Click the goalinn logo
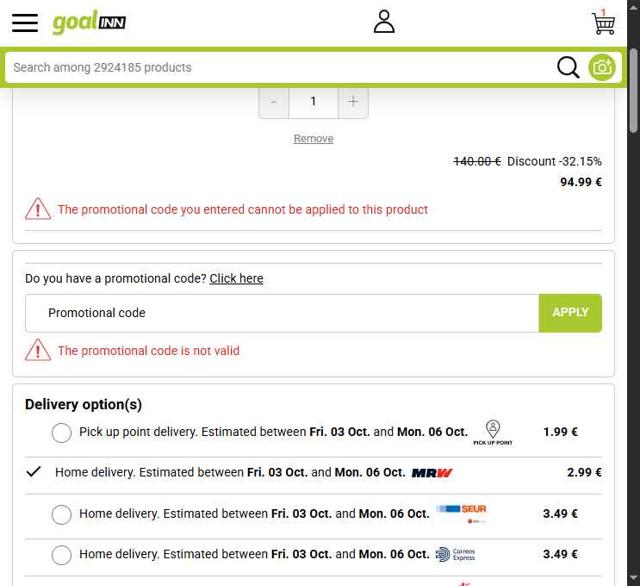The image size is (640, 586). coord(89,22)
